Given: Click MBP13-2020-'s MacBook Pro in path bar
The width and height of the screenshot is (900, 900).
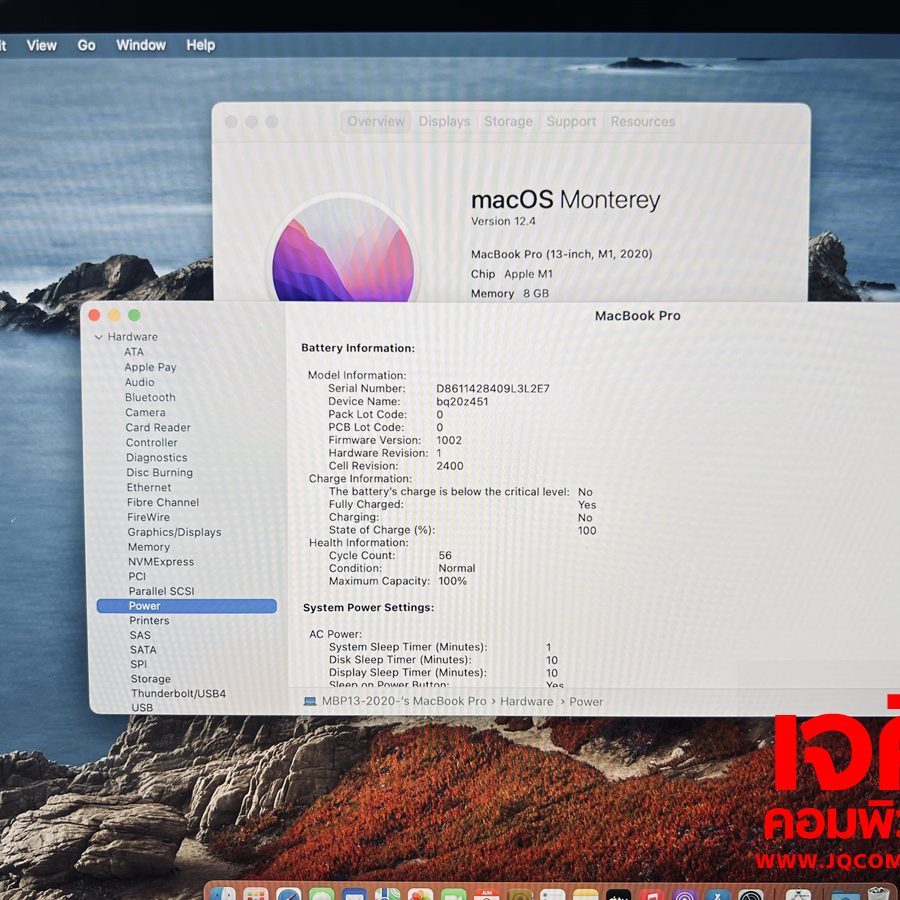Looking at the screenshot, I should pos(404,701).
